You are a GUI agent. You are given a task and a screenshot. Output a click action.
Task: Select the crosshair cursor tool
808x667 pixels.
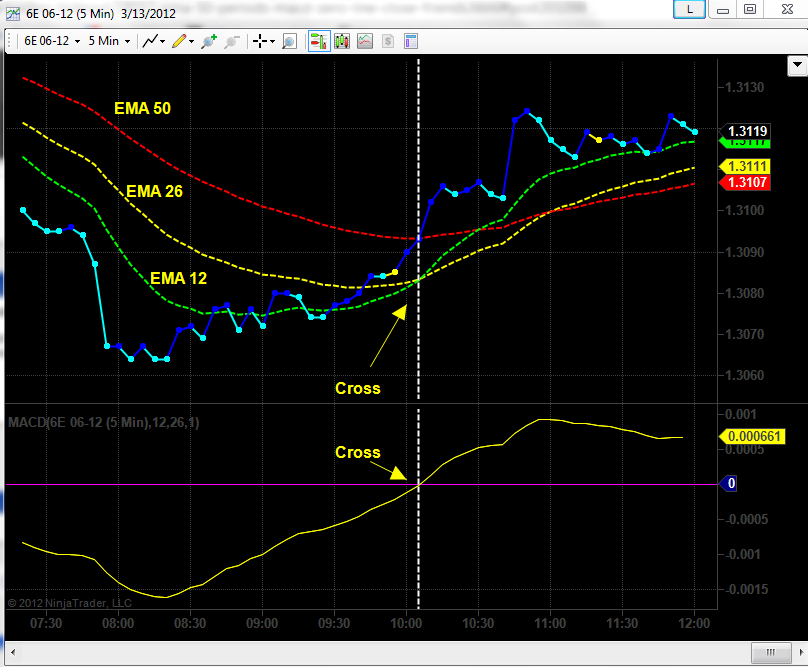coord(260,41)
